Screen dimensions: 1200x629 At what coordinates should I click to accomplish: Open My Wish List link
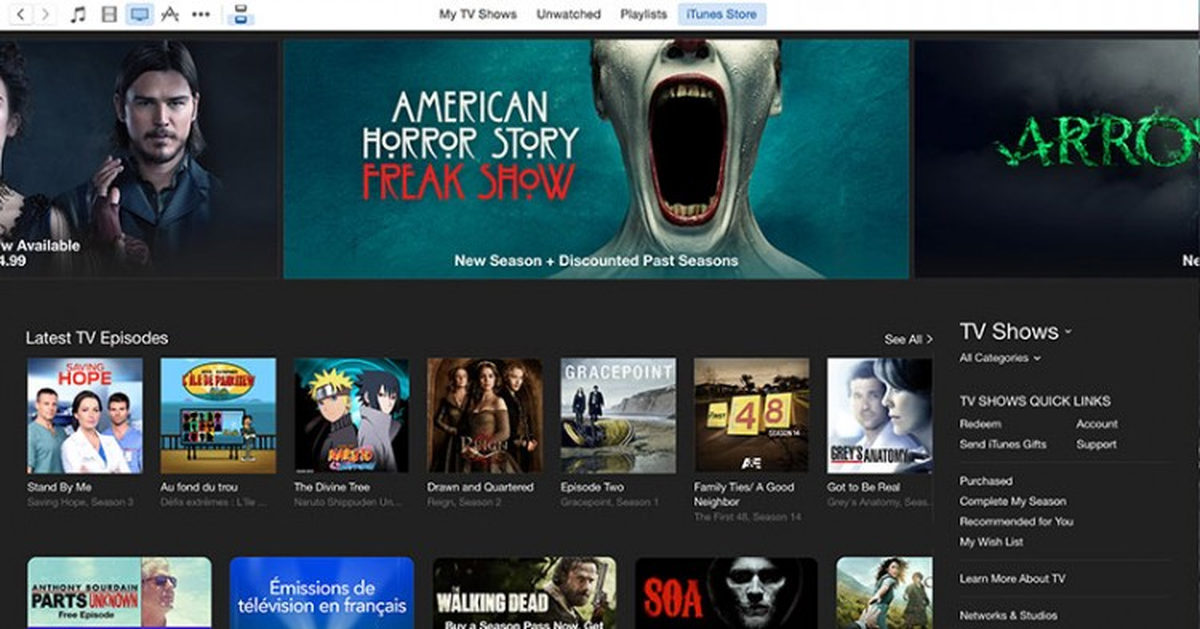(x=991, y=542)
